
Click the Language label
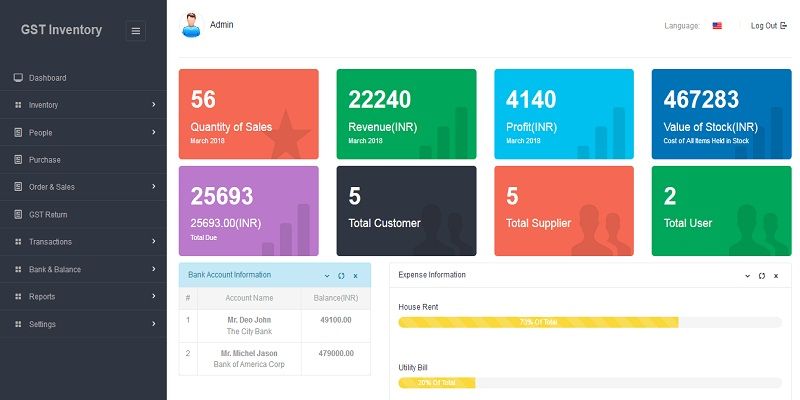click(x=682, y=26)
